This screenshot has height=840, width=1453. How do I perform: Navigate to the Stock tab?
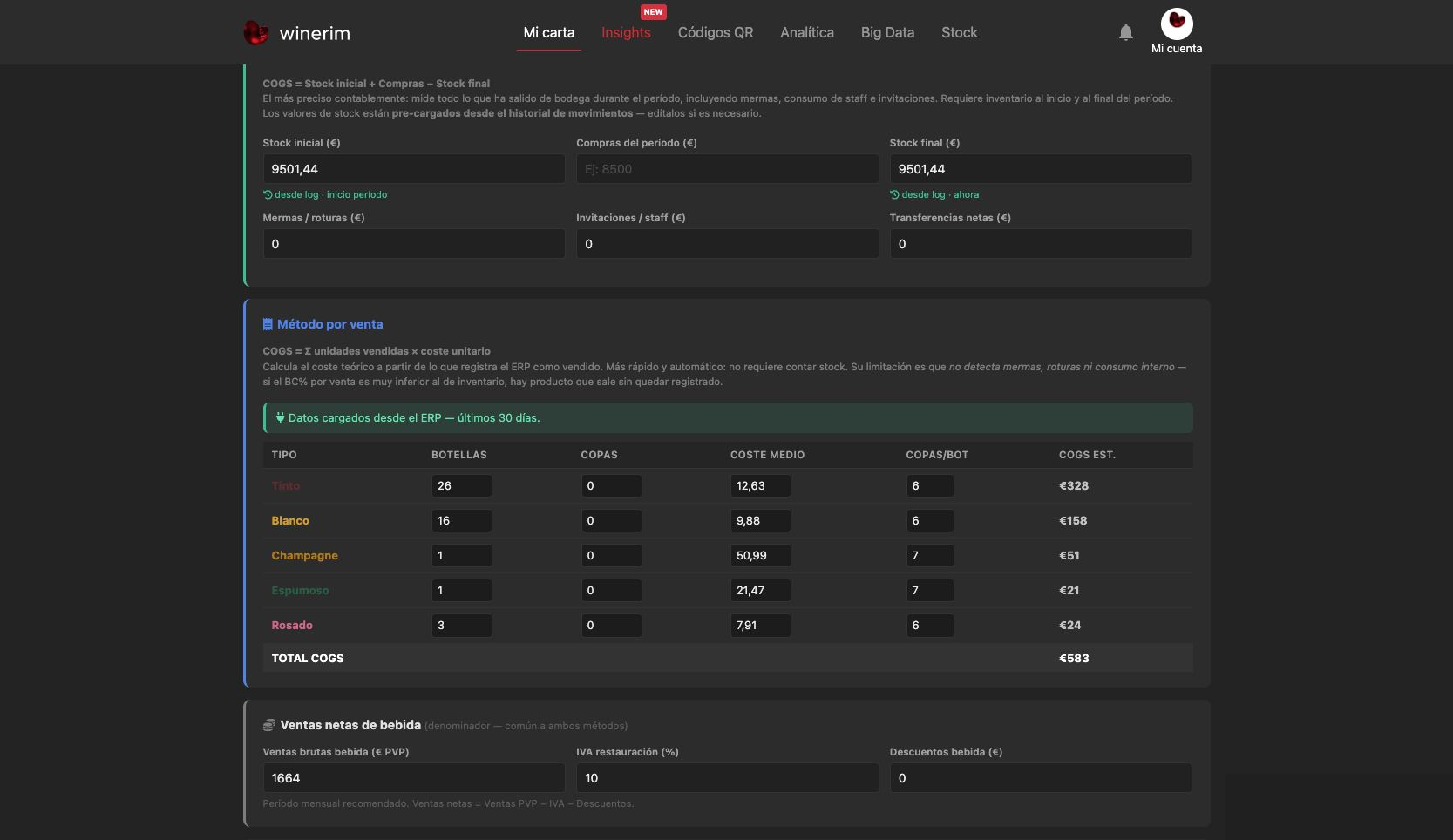959,32
